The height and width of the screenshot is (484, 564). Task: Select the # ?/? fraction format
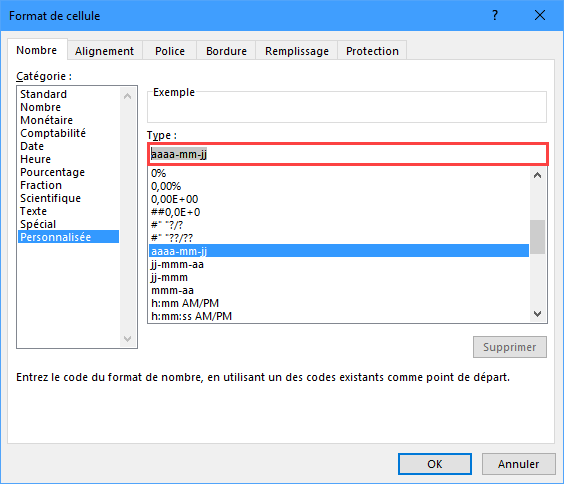[339, 225]
